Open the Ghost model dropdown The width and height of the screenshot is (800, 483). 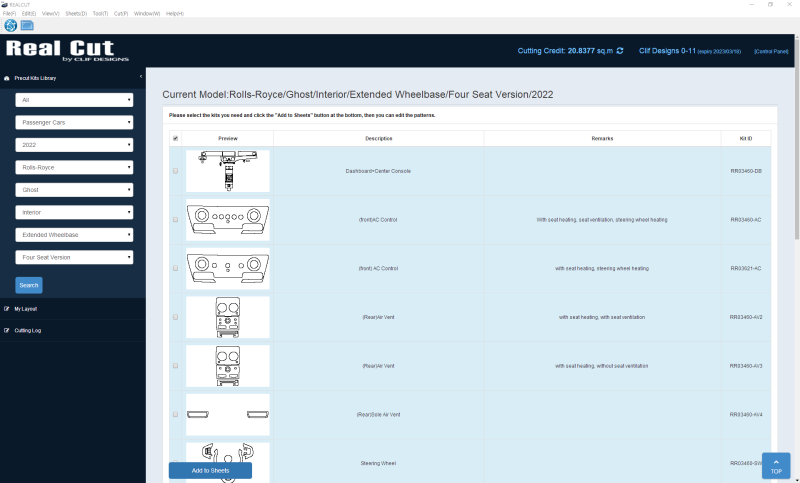[x=74, y=190]
